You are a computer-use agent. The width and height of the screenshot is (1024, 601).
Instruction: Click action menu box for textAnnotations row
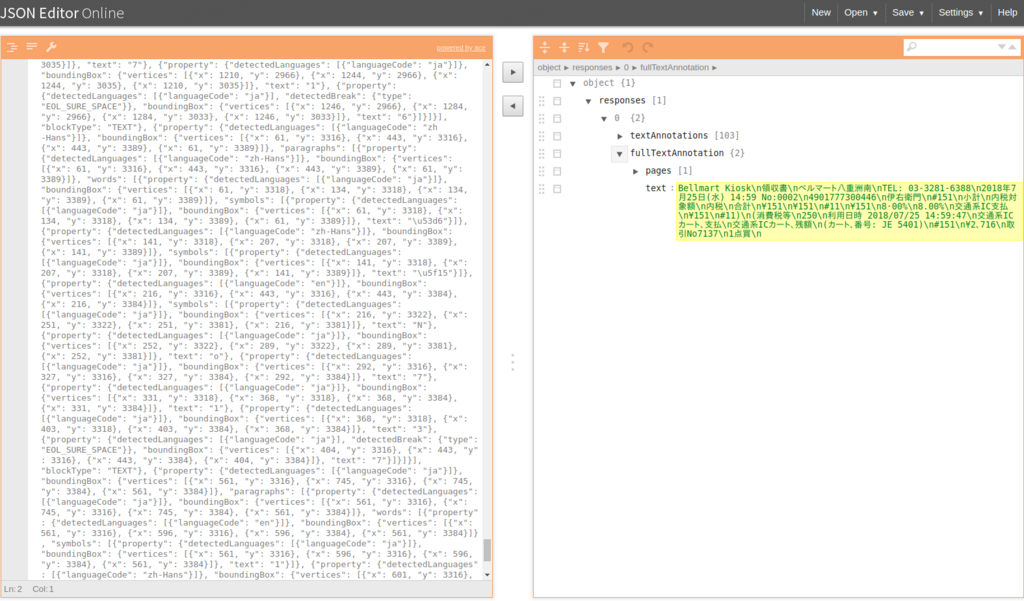(557, 136)
